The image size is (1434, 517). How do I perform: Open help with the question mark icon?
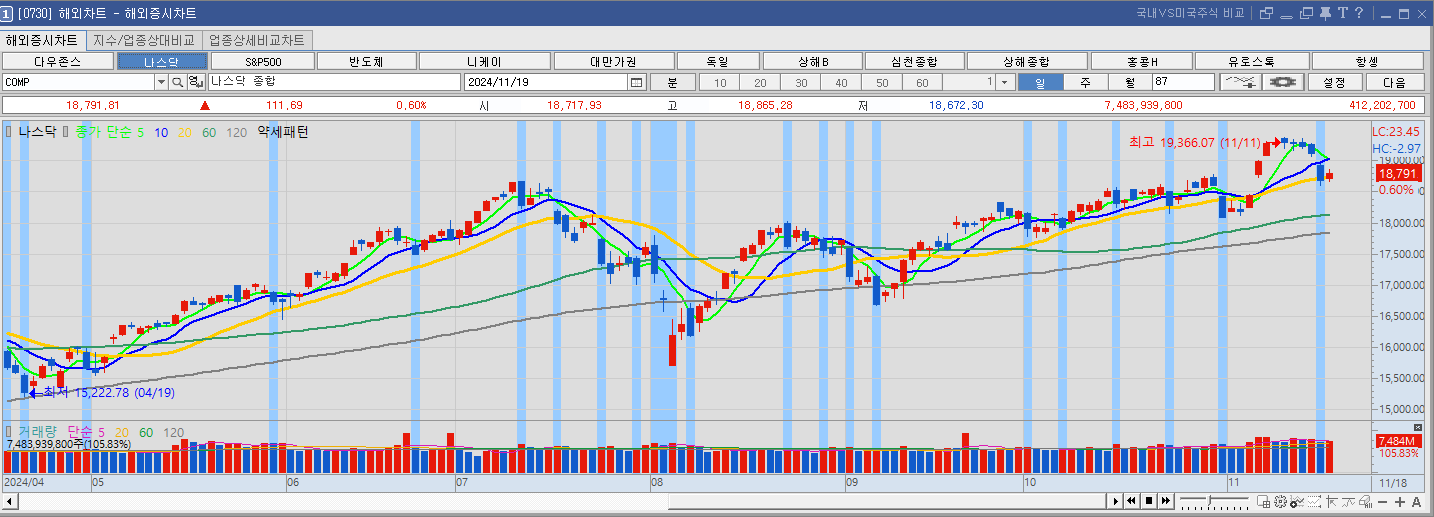(x=1359, y=13)
